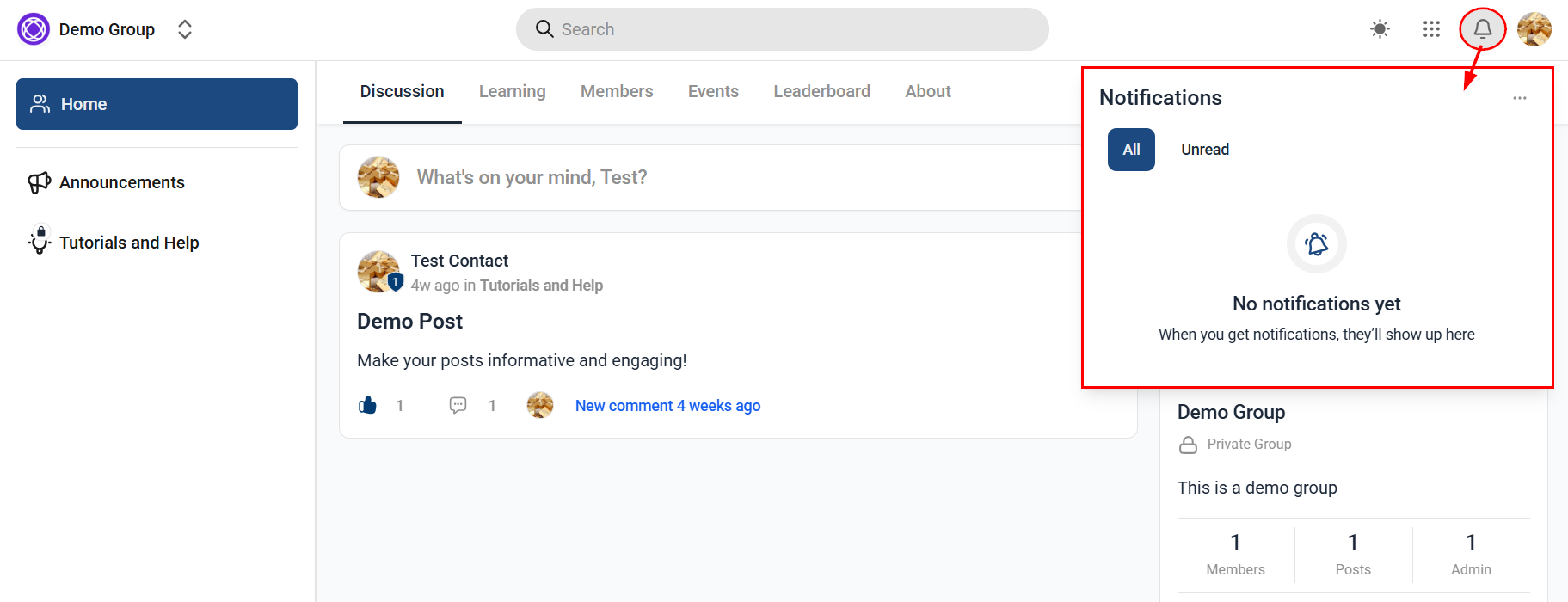This screenshot has width=1568, height=602.
Task: Click the commenter avatar on Demo Post
Action: tap(540, 405)
